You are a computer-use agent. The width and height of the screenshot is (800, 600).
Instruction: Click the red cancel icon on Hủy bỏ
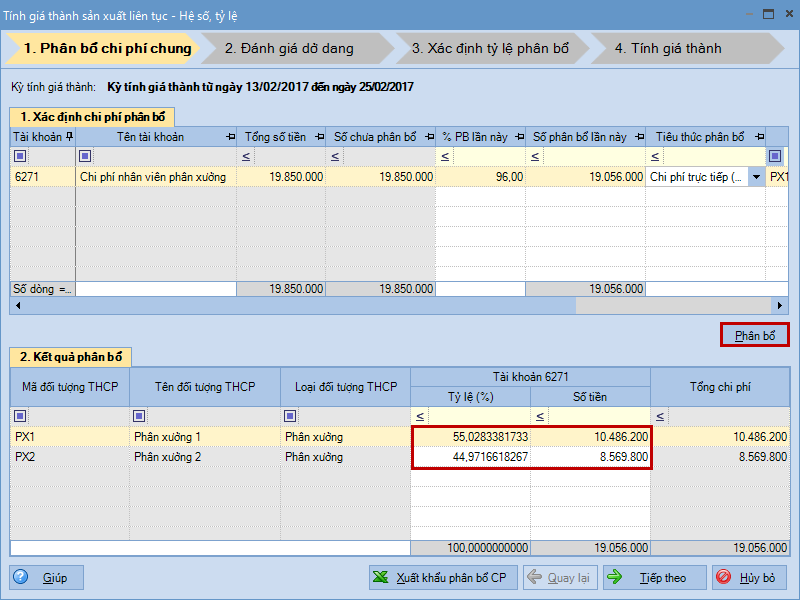[x=724, y=577]
